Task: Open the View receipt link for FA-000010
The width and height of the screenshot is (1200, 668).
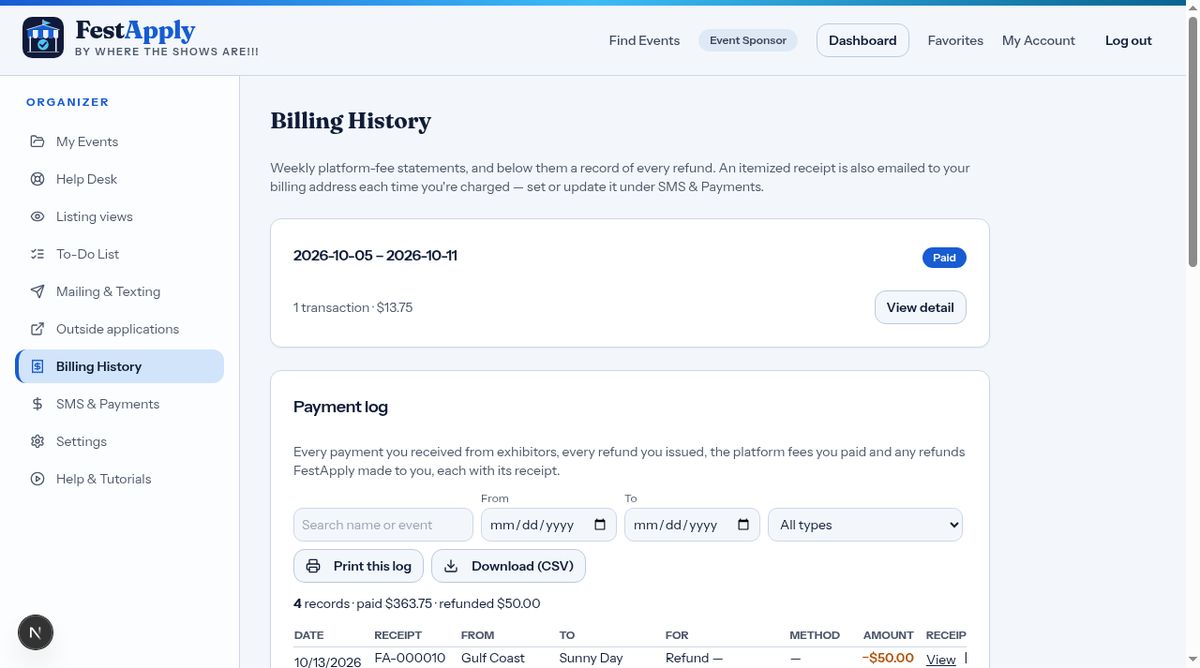Action: pyautogui.click(x=941, y=659)
